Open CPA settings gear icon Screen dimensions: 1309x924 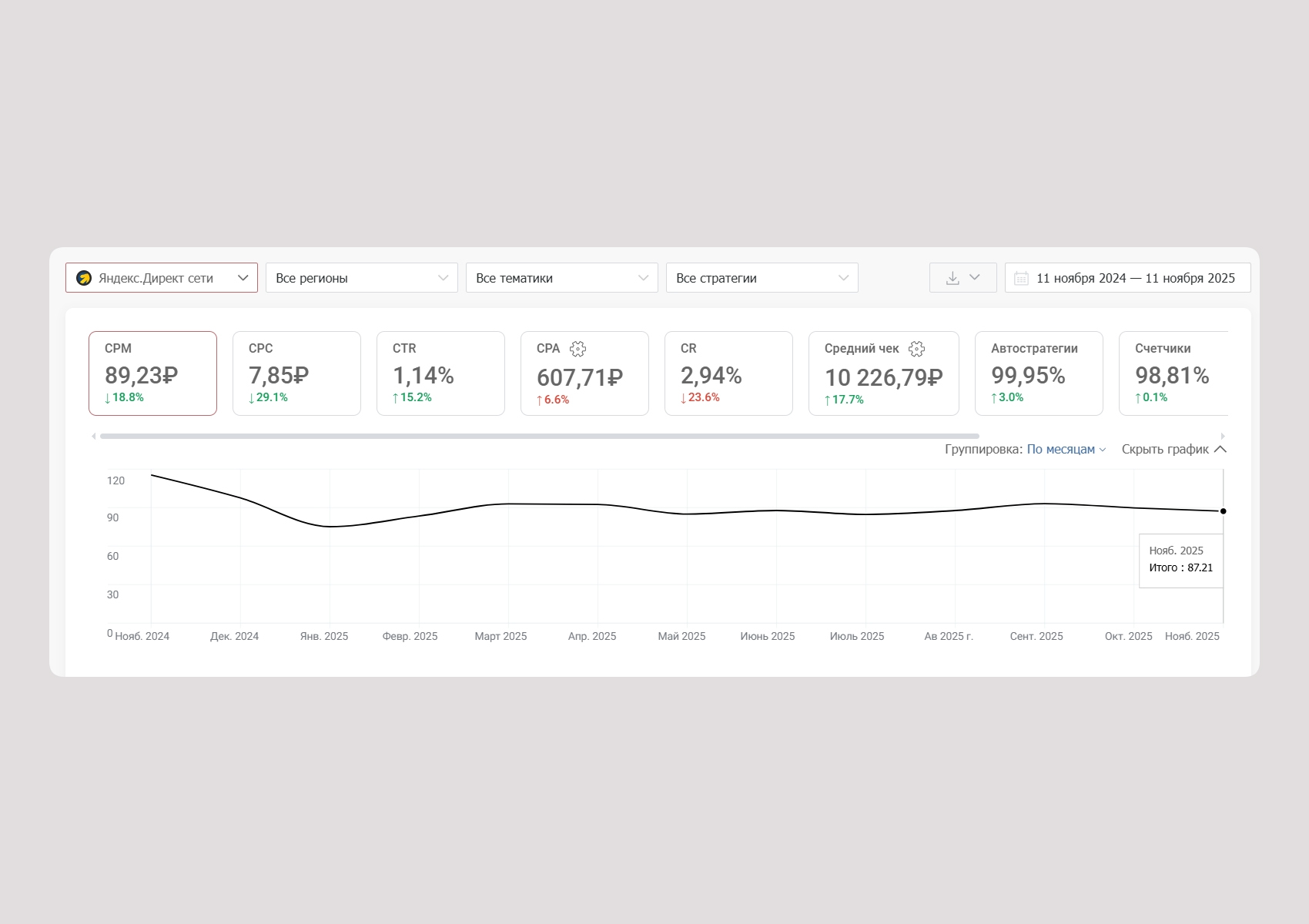[x=577, y=349]
